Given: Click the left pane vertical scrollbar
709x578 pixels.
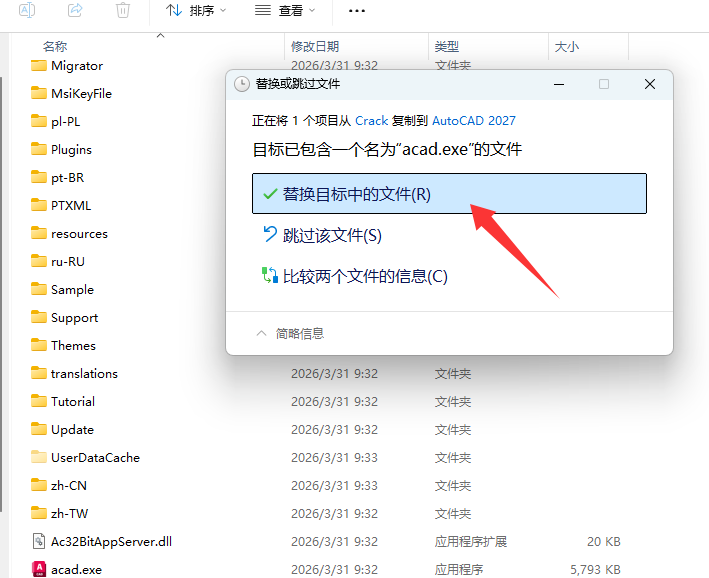Looking at the screenshot, I should tap(1, 294).
